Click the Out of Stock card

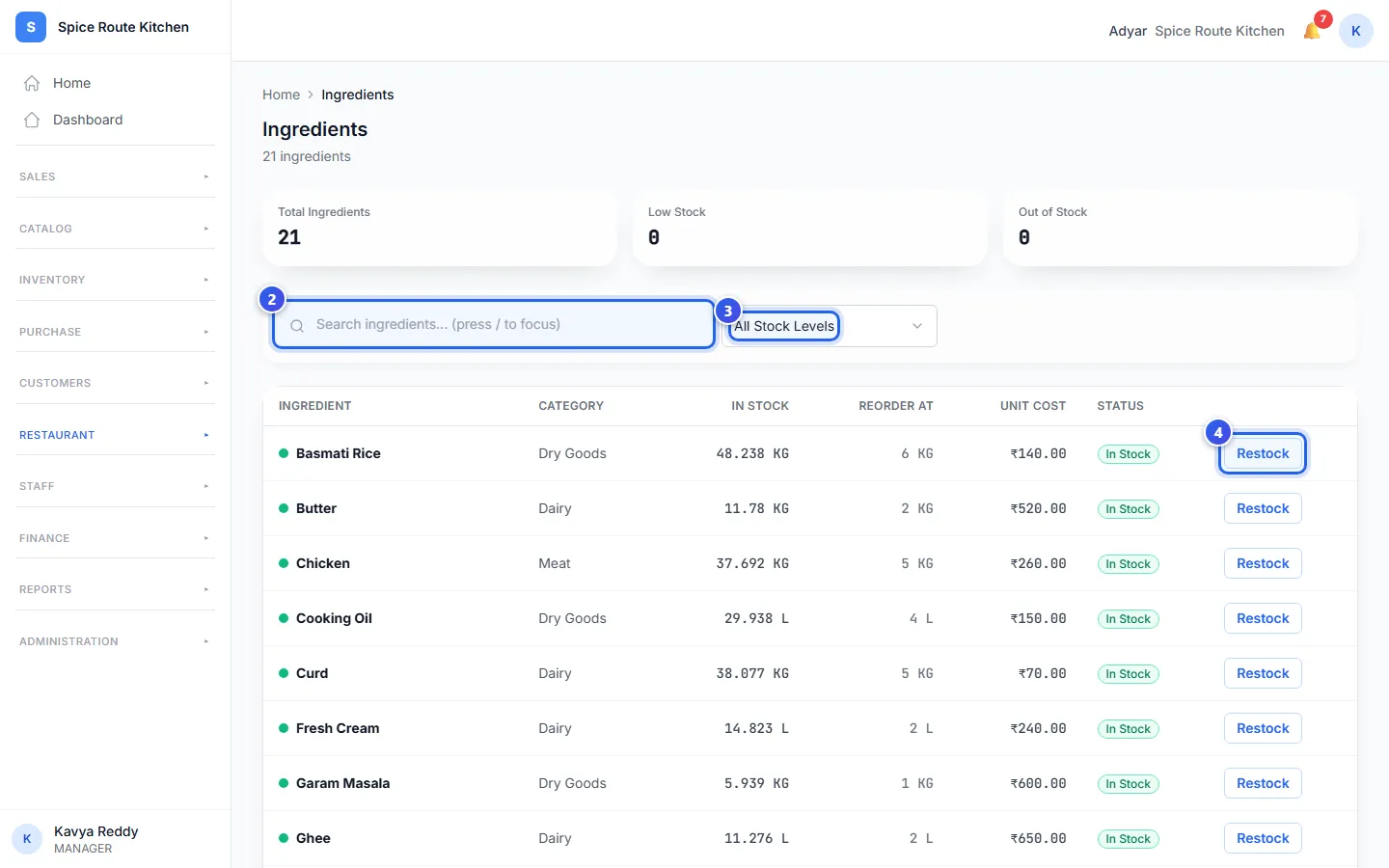tap(1181, 228)
